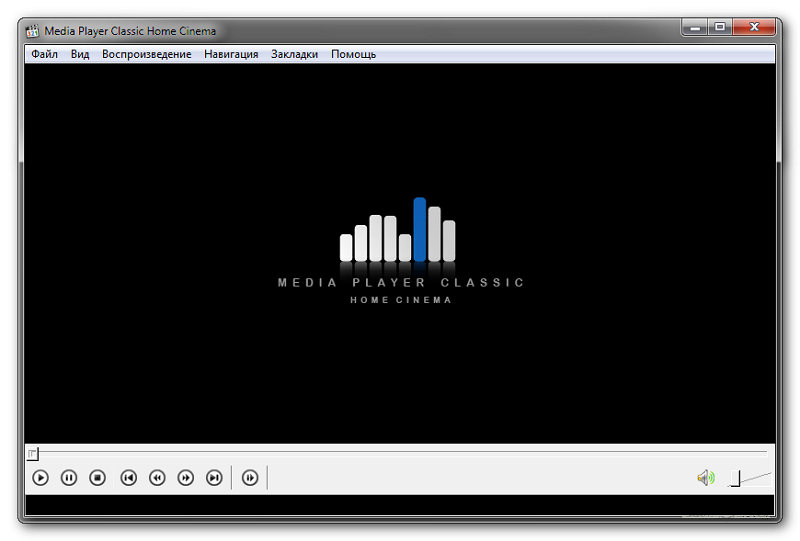The image size is (800, 541).
Task: Minimize the Media Player Classic window
Action: point(694,28)
